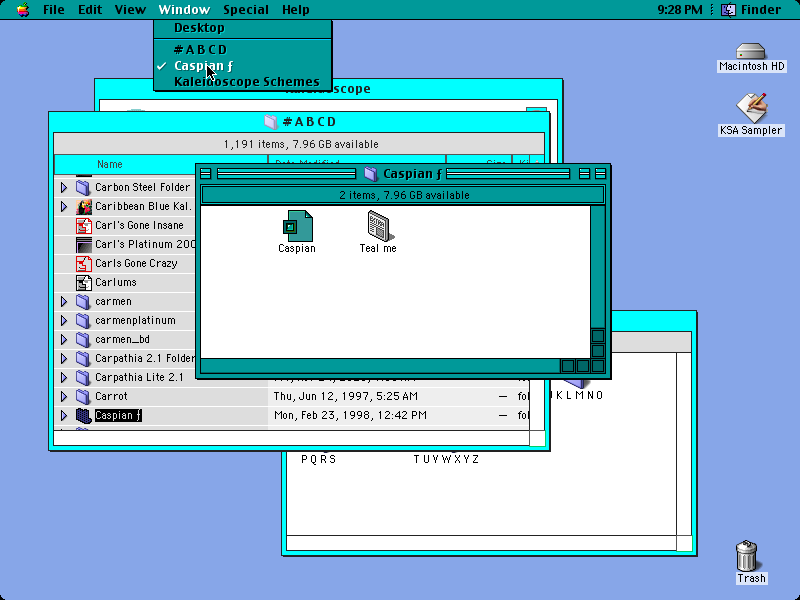Click the zoom box of Caspian ƒ window
This screenshot has width=800, height=600.
click(x=585, y=173)
